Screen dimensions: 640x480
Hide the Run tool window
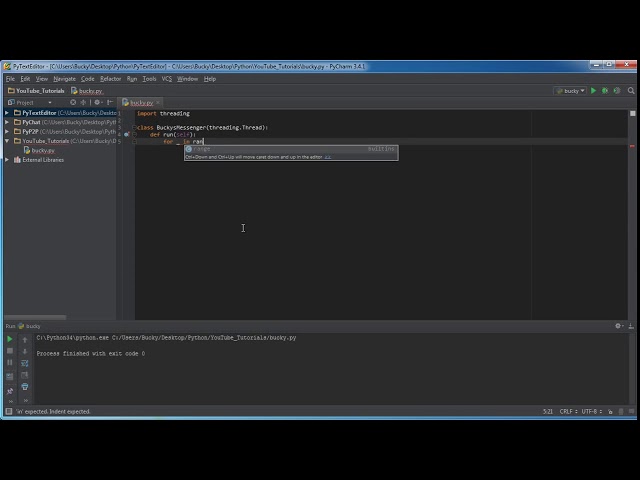tap(631, 326)
